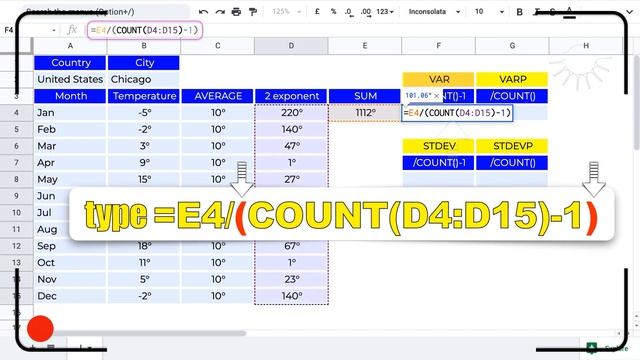Click the Jan month cell

70,113
